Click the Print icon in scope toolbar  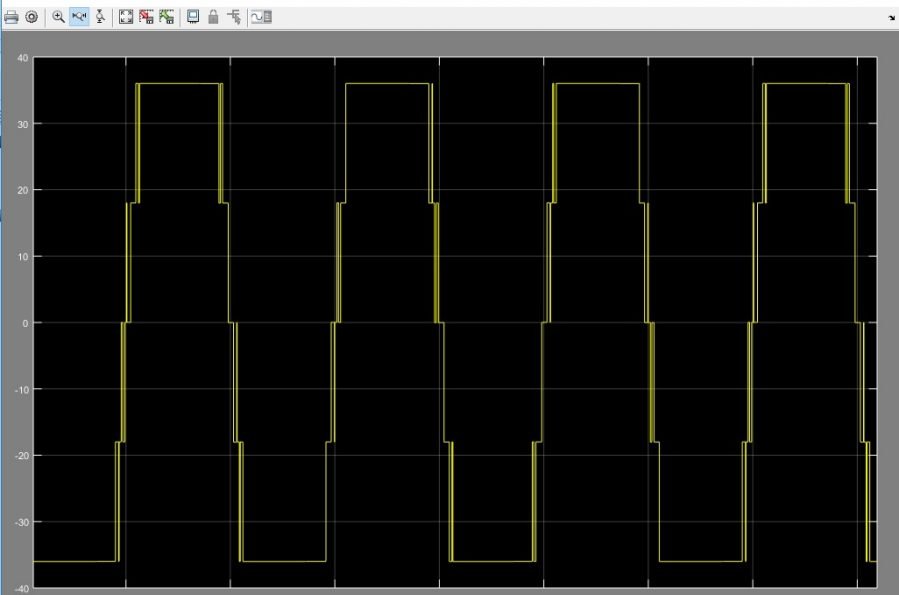(11, 17)
